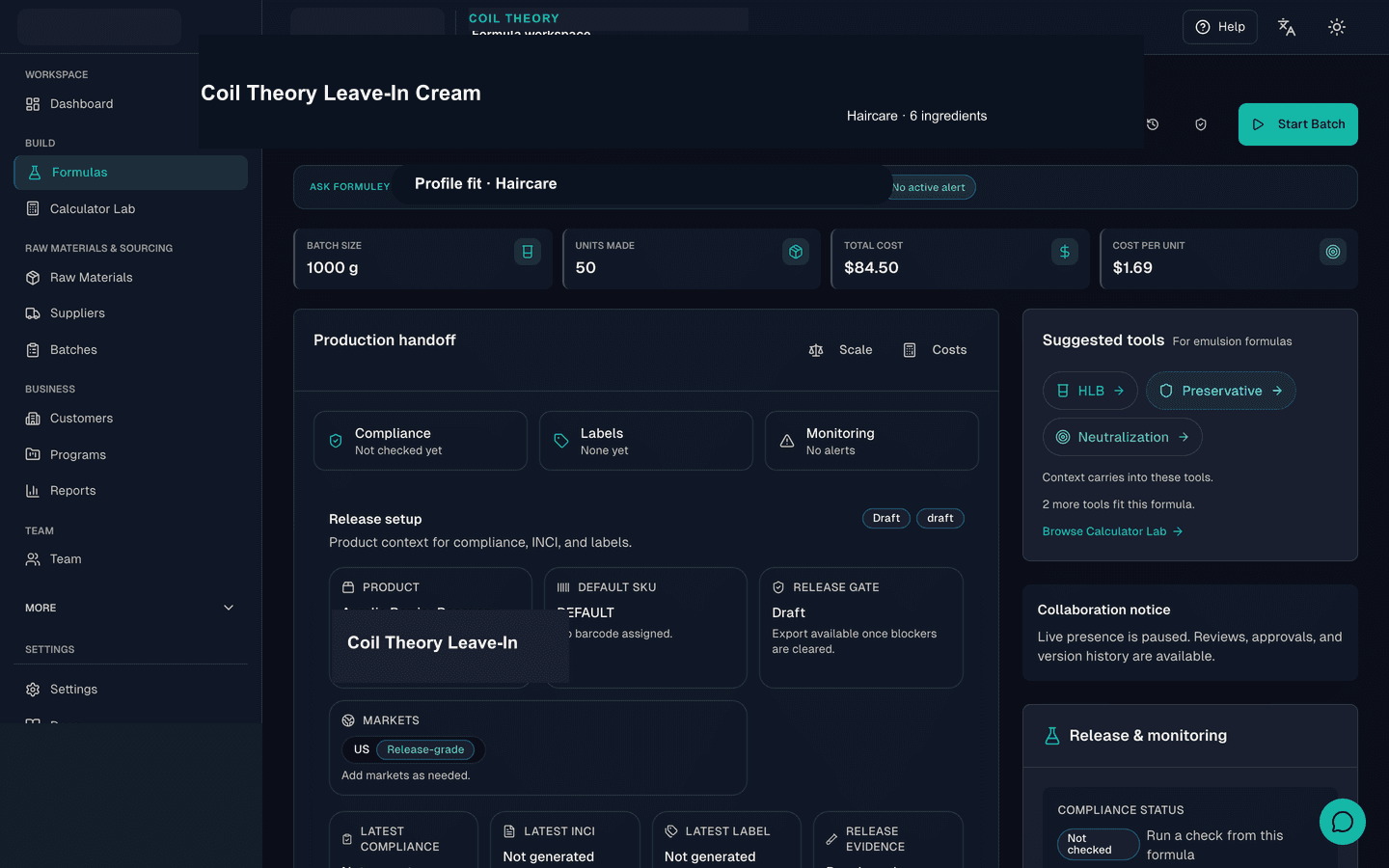
Task: Click the $84.50 total cost value
Action: pyautogui.click(x=871, y=268)
